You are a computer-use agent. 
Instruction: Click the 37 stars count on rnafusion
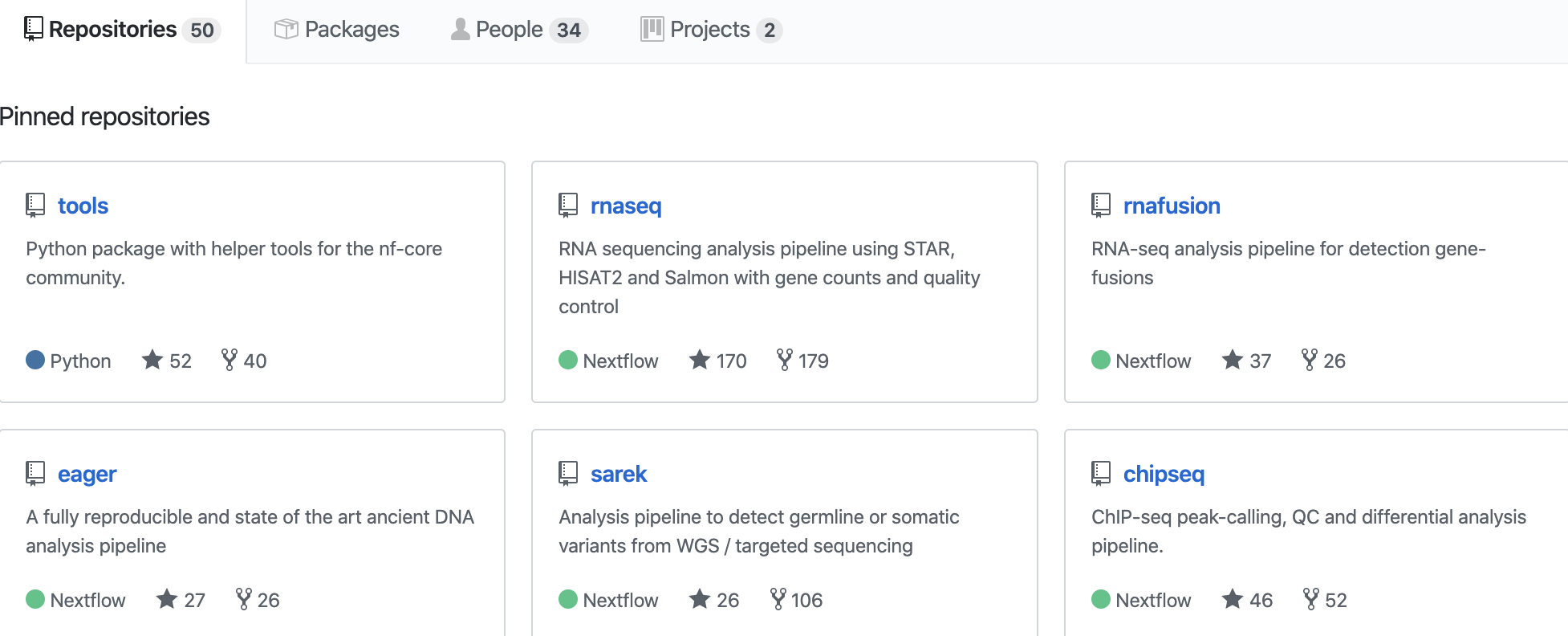tap(1261, 361)
